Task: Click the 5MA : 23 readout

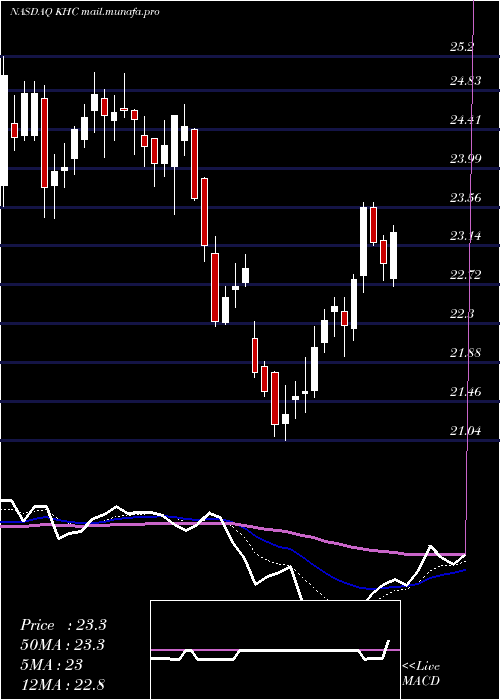Action: tap(52, 665)
